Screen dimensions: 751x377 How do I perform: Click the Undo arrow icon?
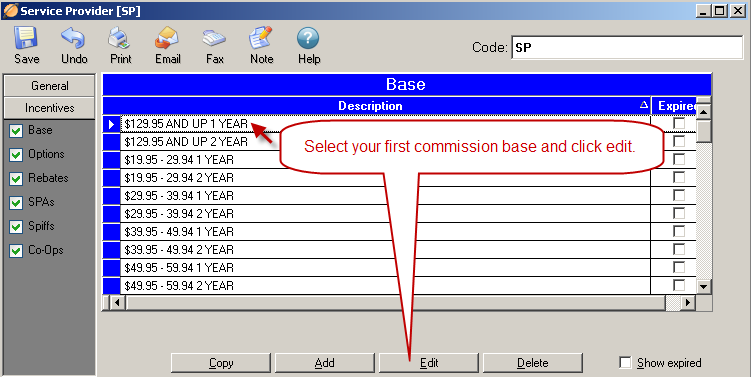coord(73,38)
